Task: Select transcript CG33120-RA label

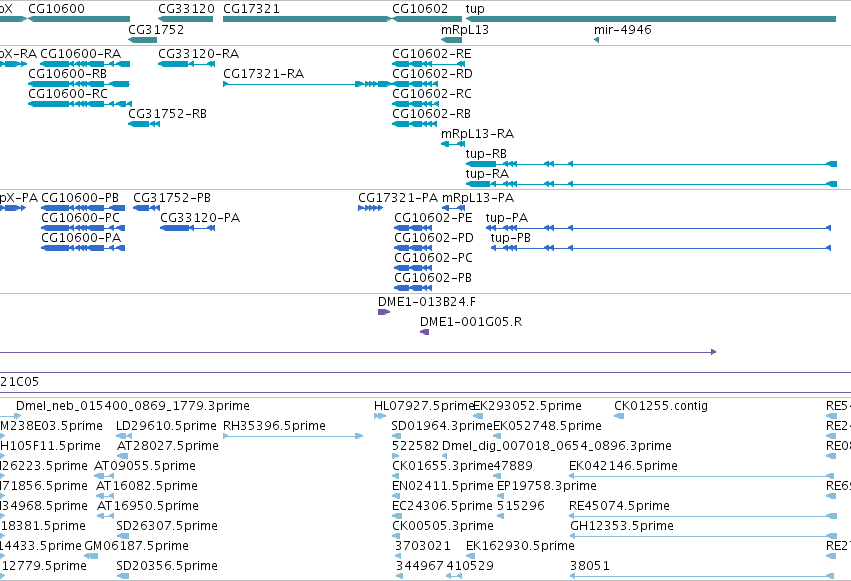Action: pos(199,53)
